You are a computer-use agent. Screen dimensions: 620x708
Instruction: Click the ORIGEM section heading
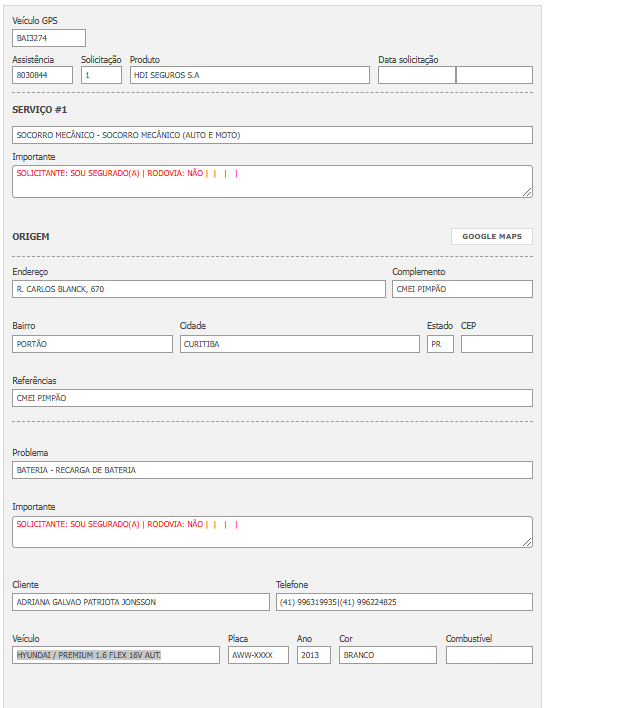[x=31, y=237]
